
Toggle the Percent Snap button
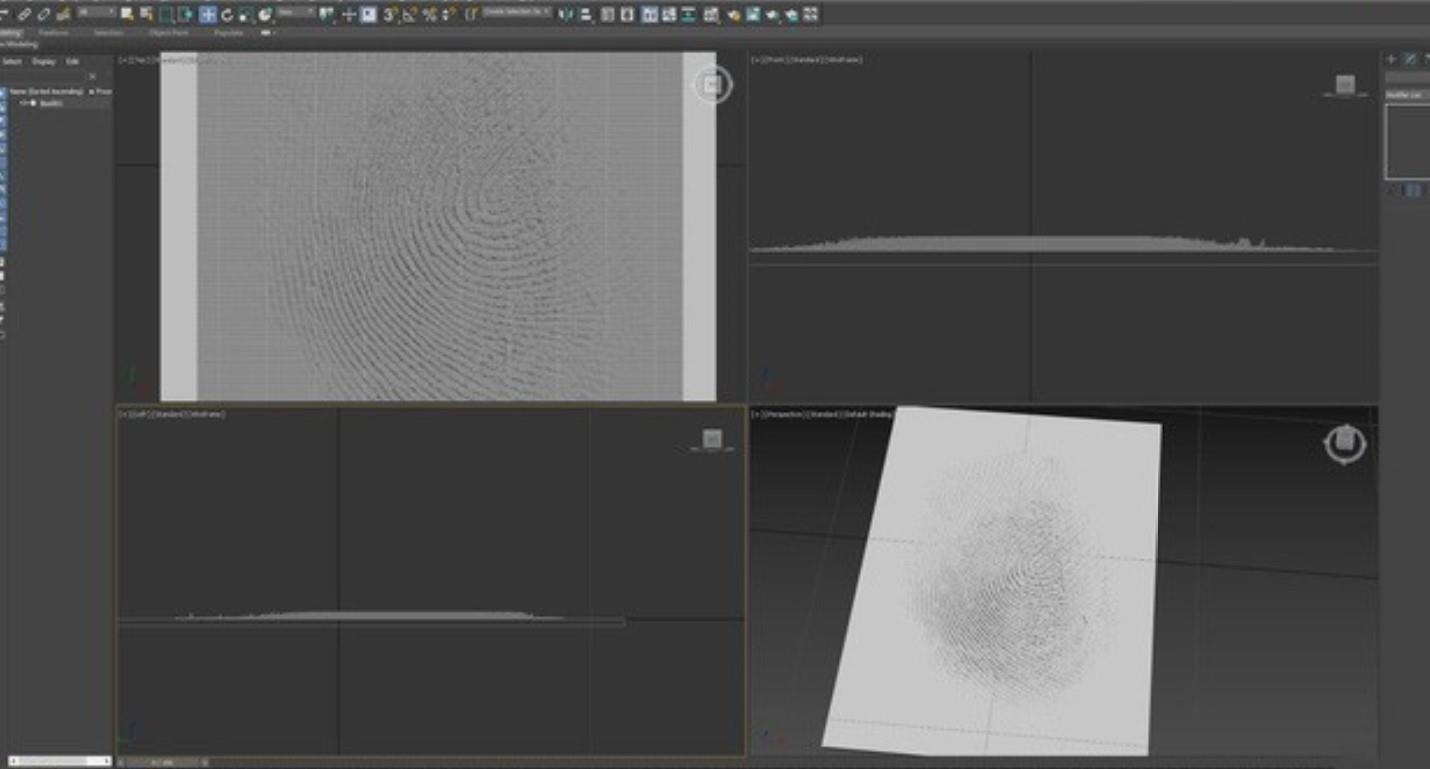tap(430, 14)
